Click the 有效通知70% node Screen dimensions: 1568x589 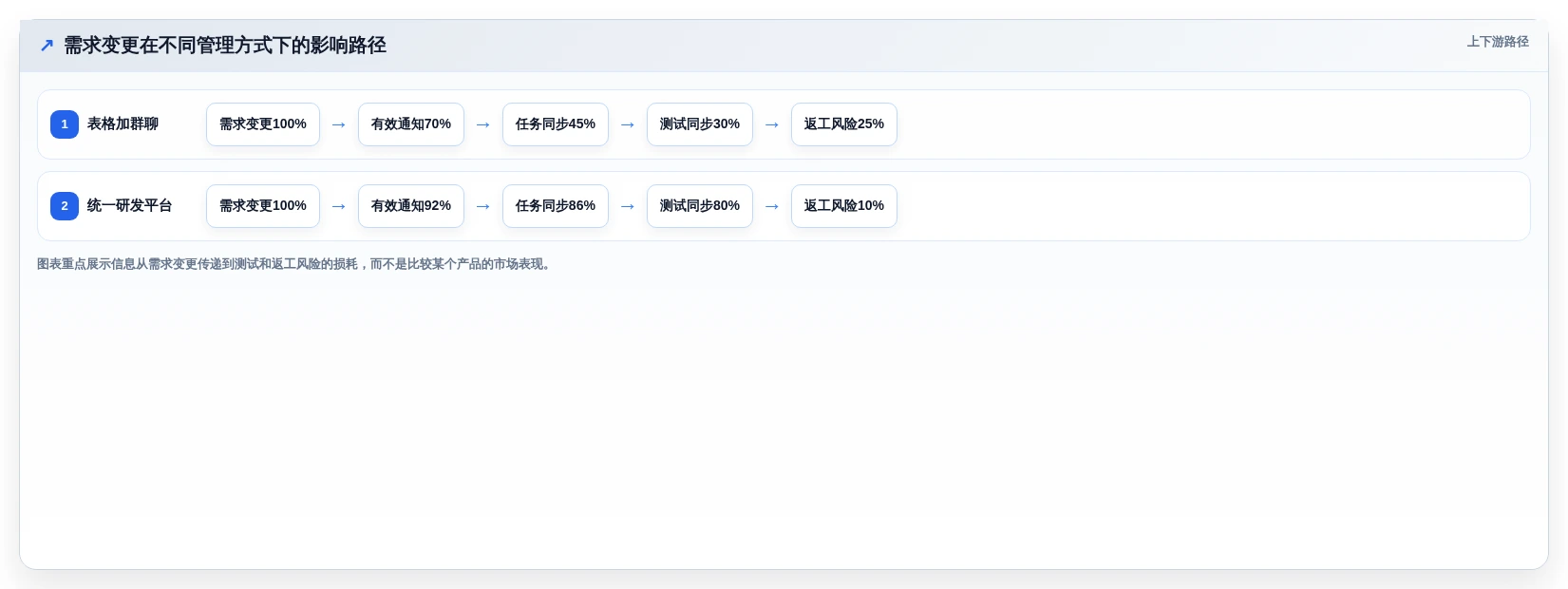coord(411,124)
